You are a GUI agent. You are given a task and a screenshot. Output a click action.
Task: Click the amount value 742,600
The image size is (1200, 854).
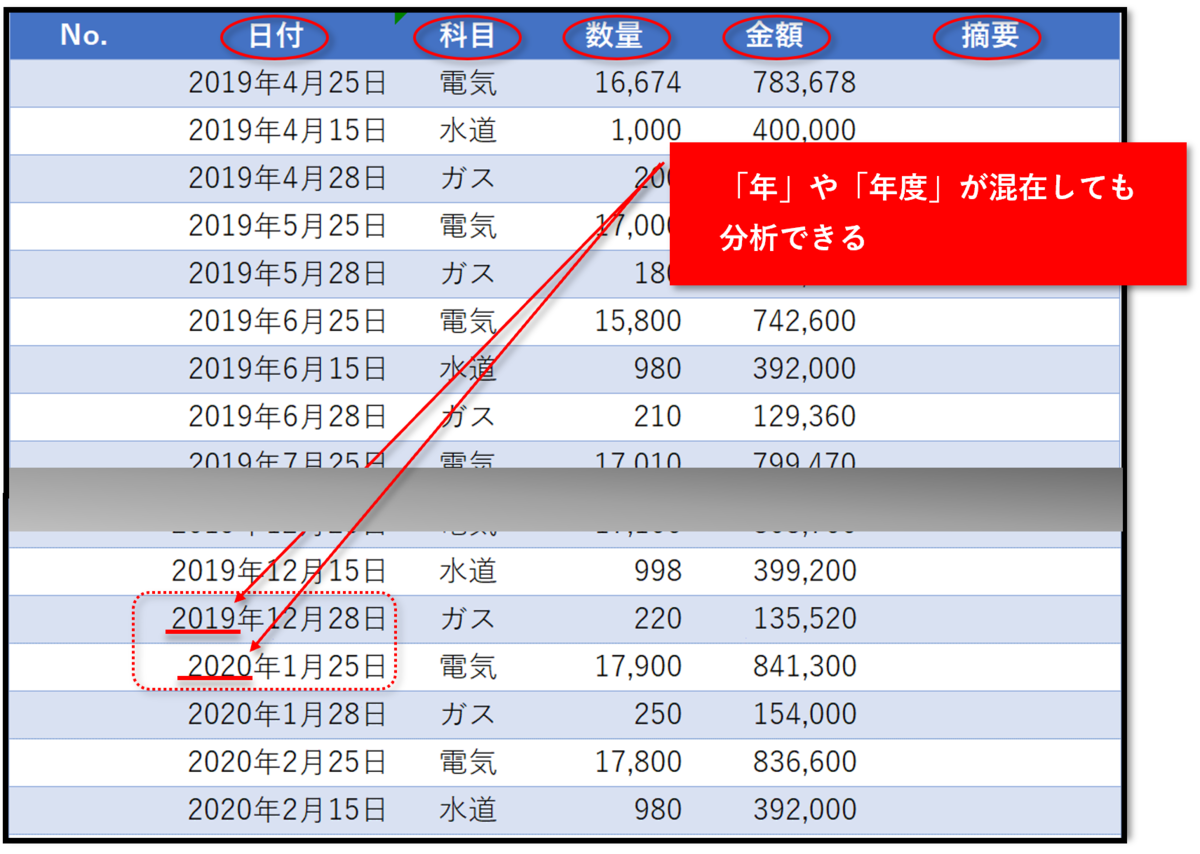click(804, 321)
